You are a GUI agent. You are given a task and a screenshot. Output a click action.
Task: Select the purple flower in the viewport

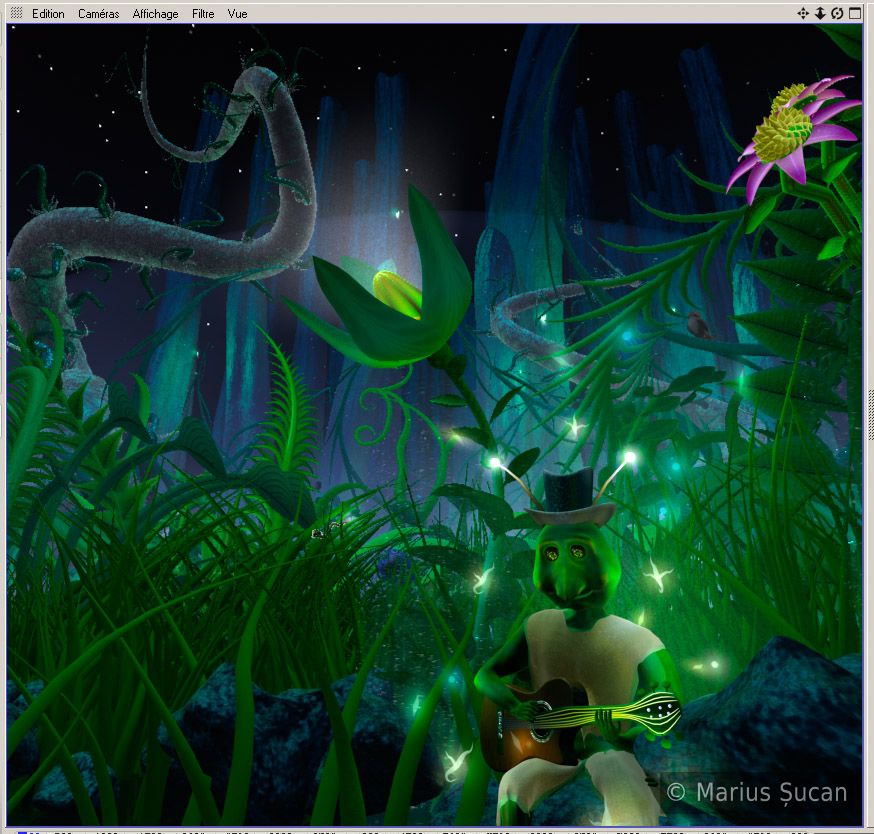click(790, 135)
